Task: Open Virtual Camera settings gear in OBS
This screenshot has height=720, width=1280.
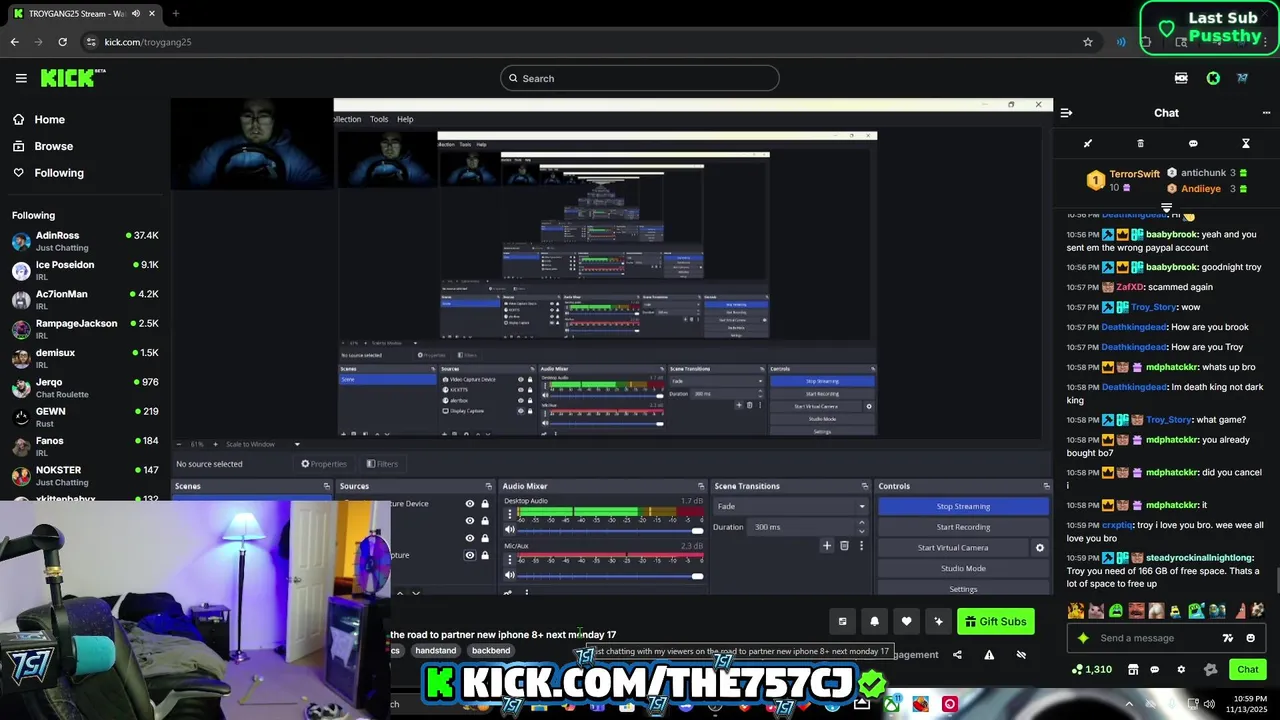Action: point(1039,548)
